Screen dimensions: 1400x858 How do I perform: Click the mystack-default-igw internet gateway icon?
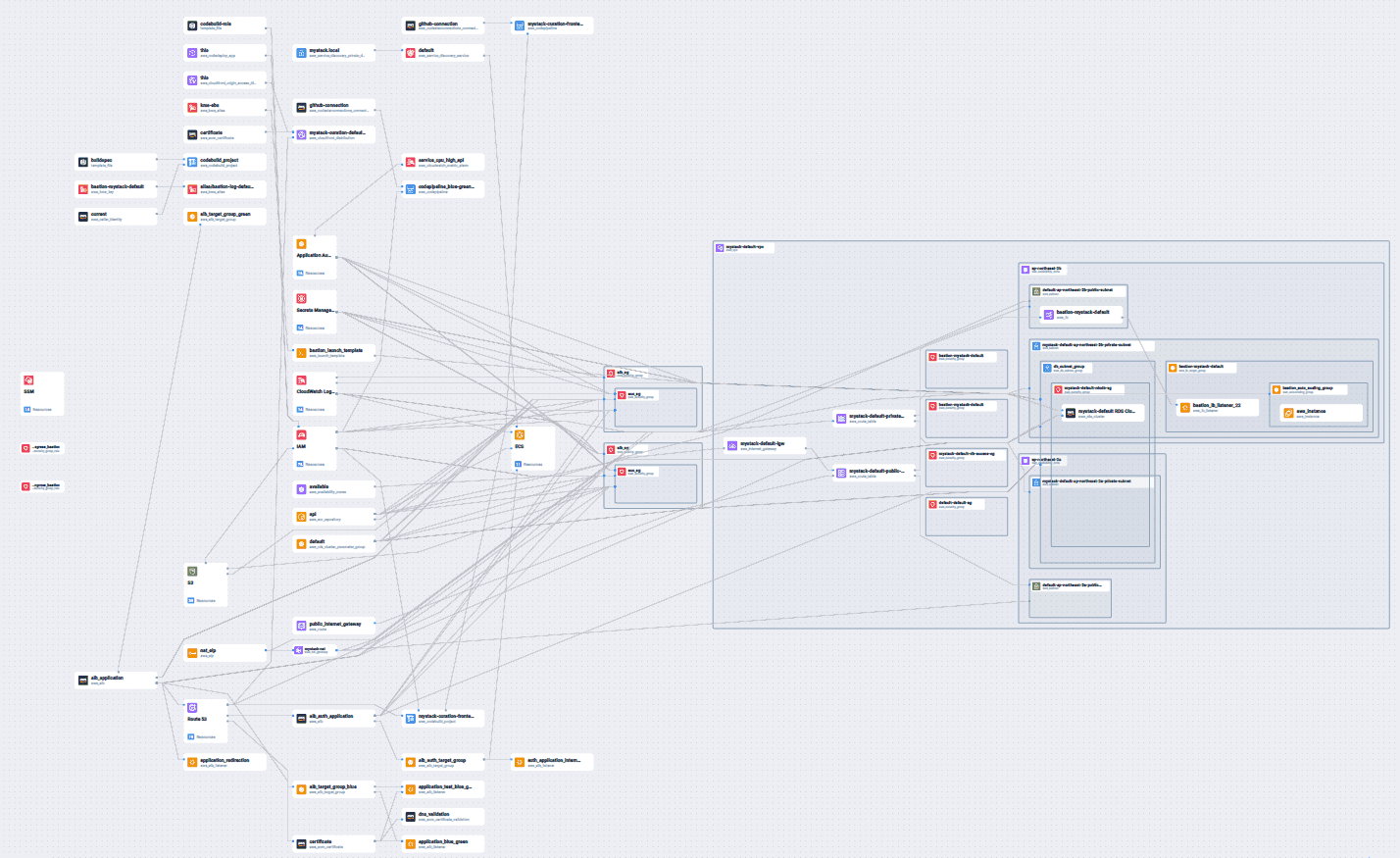point(734,445)
